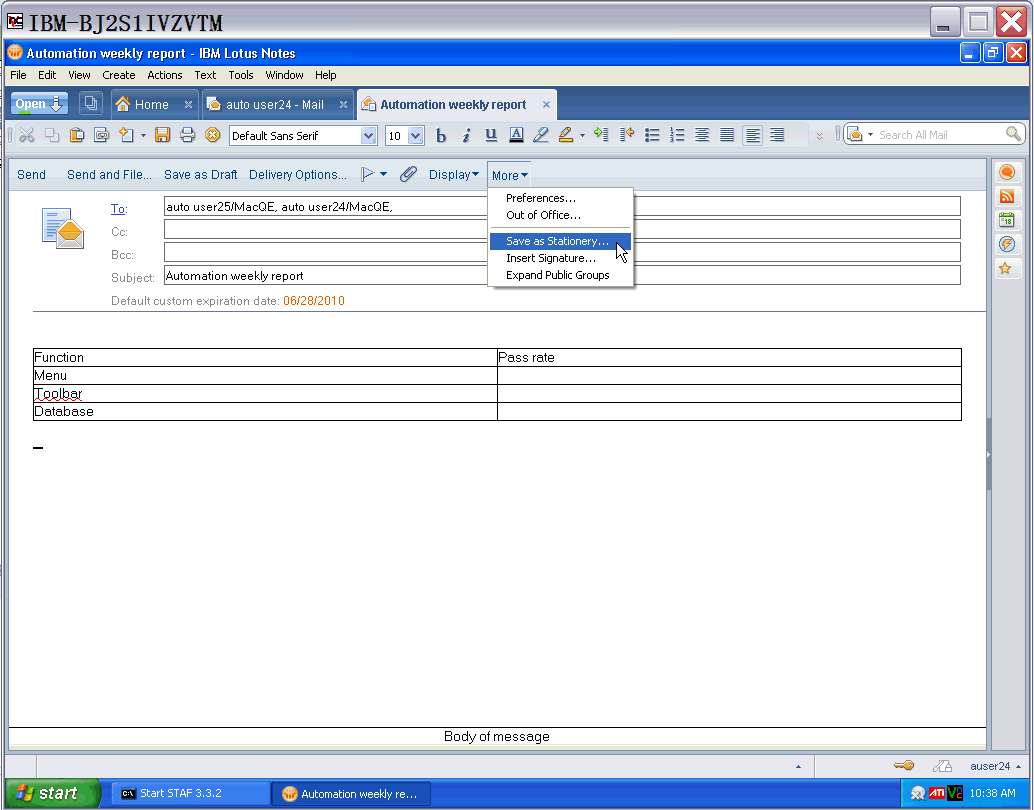Open the Actions menu

pos(165,75)
